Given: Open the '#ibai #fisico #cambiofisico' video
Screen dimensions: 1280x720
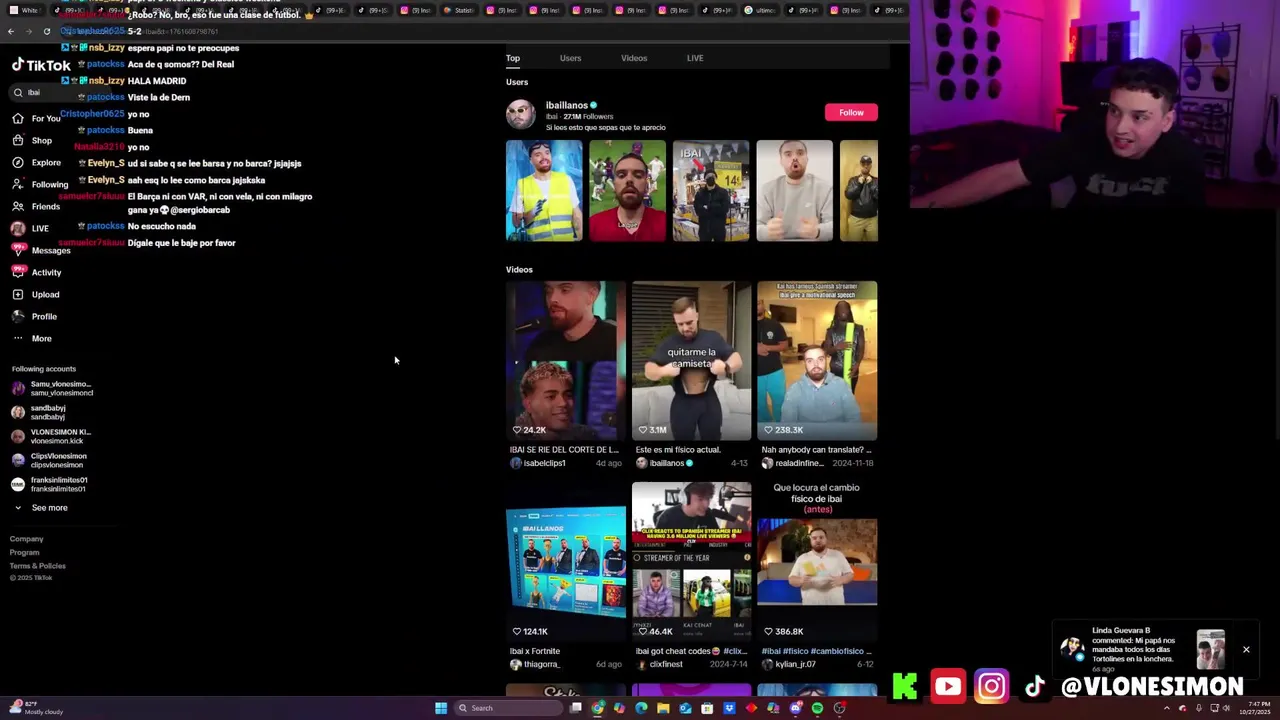Looking at the screenshot, I should point(817,562).
